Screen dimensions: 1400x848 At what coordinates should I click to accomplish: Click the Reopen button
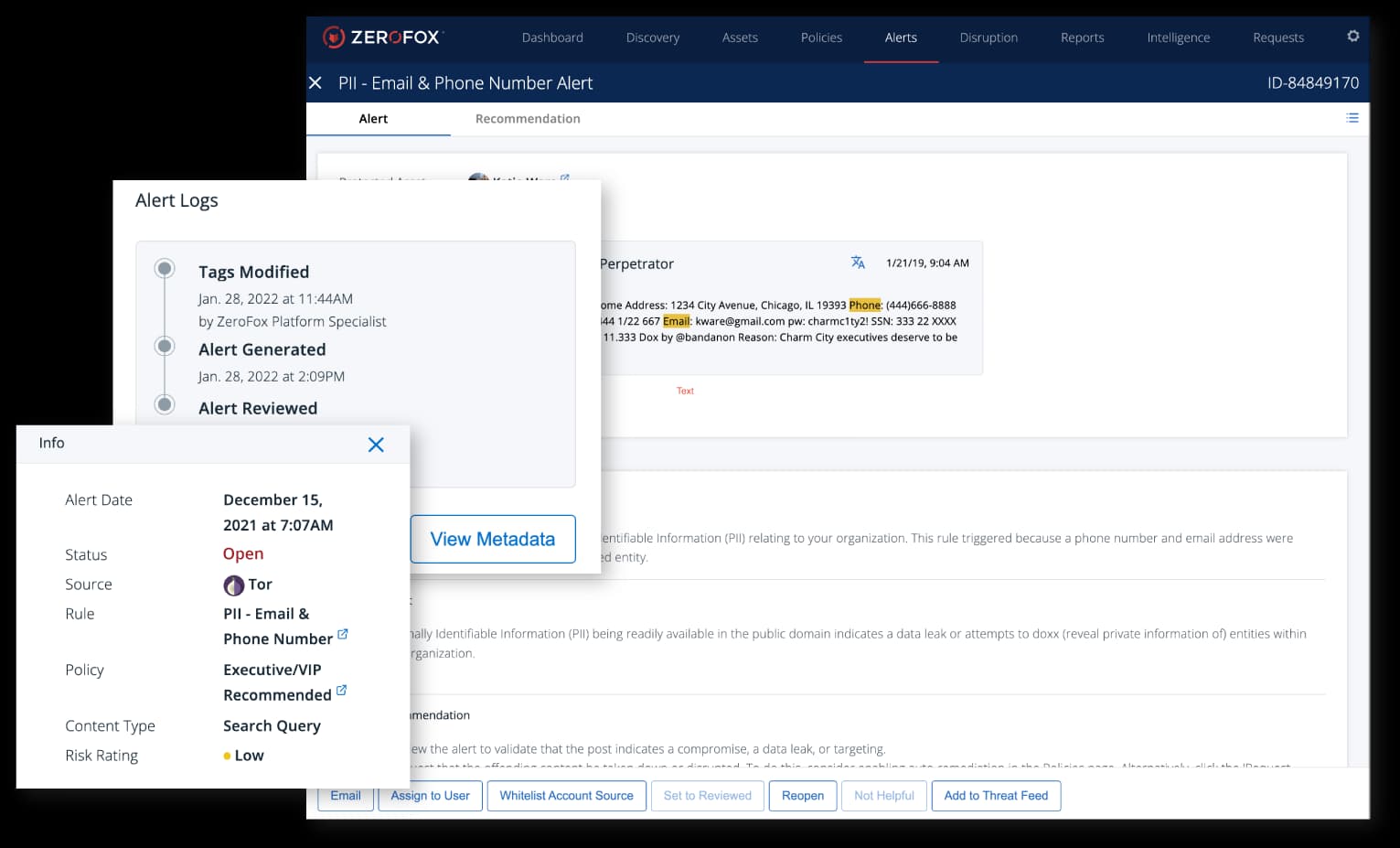(x=802, y=796)
